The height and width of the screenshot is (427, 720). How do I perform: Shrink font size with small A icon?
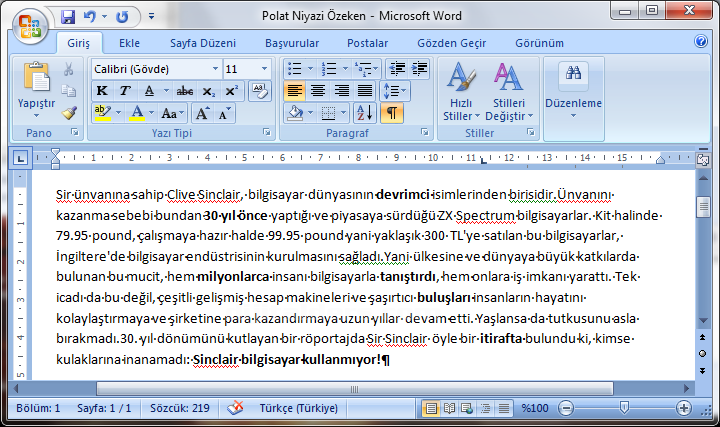[x=224, y=113]
